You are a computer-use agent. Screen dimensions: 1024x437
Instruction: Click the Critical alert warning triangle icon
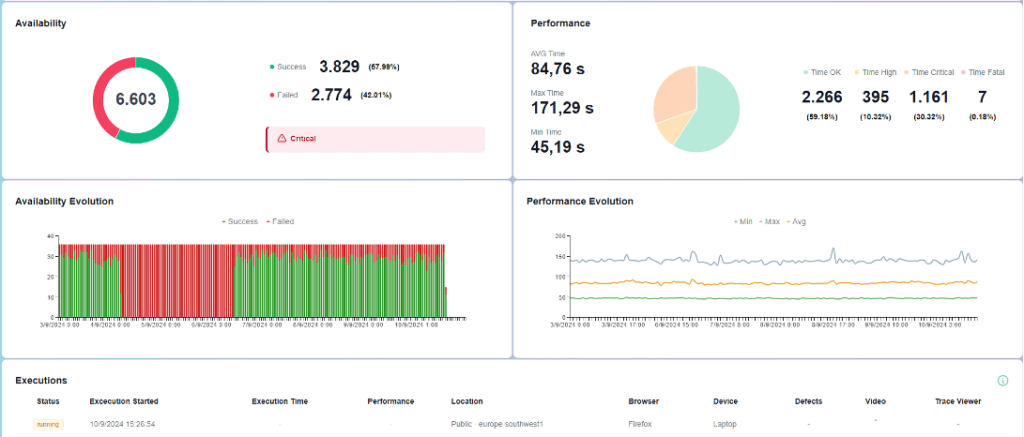[281, 138]
